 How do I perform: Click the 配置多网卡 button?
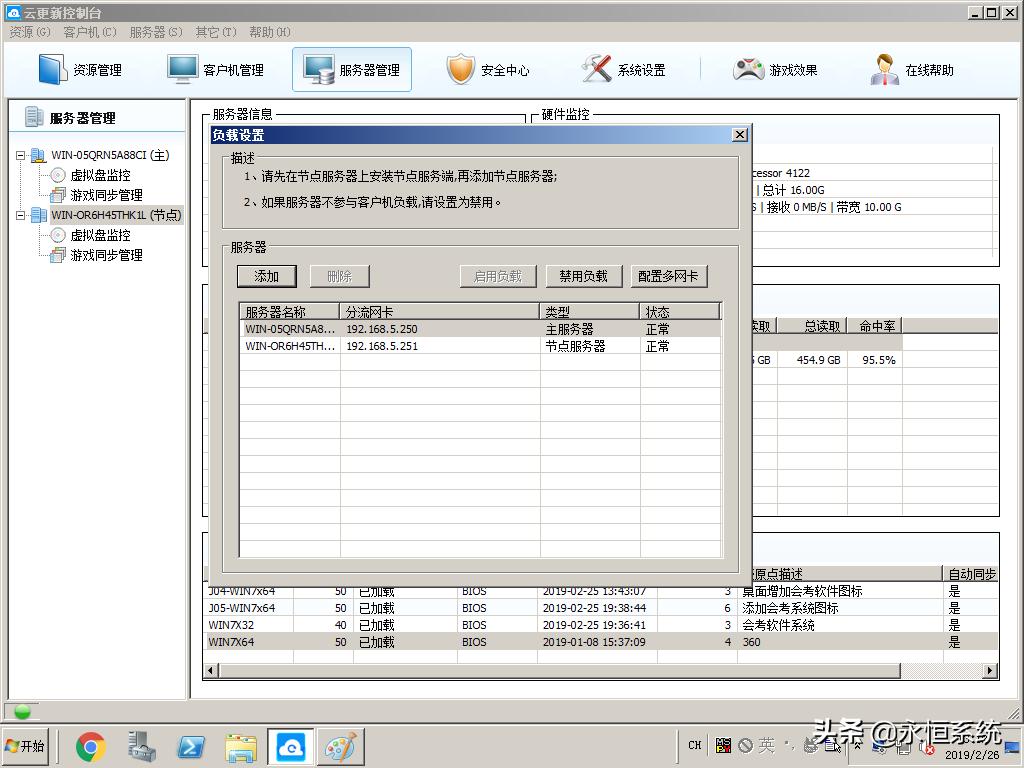click(669, 276)
